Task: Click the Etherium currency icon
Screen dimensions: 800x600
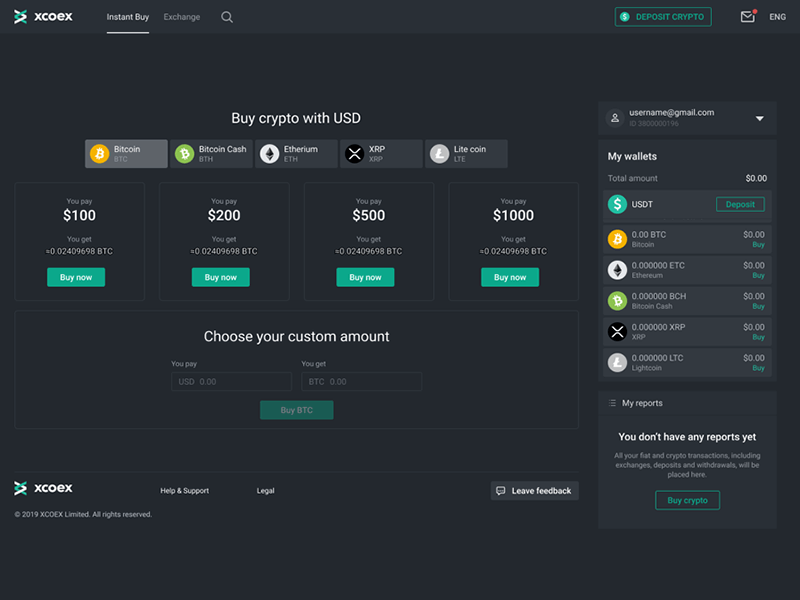Action: 268,153
